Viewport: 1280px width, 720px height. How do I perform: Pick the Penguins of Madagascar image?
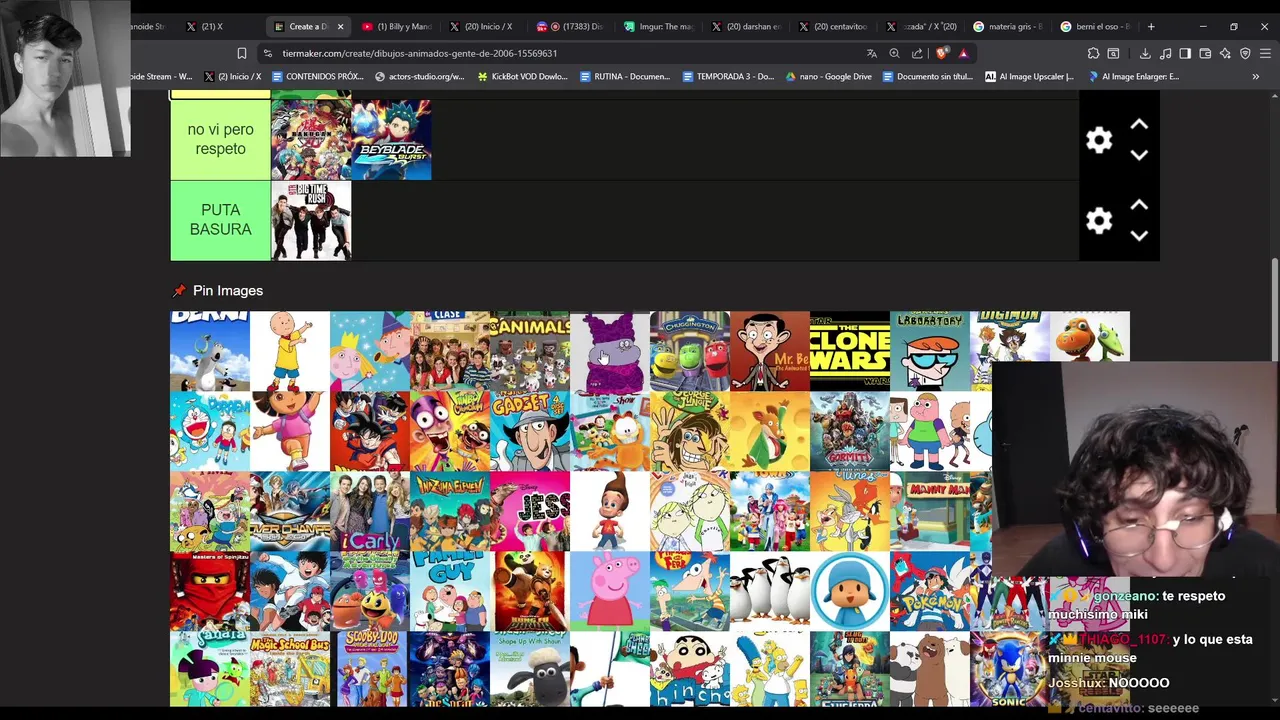point(770,591)
